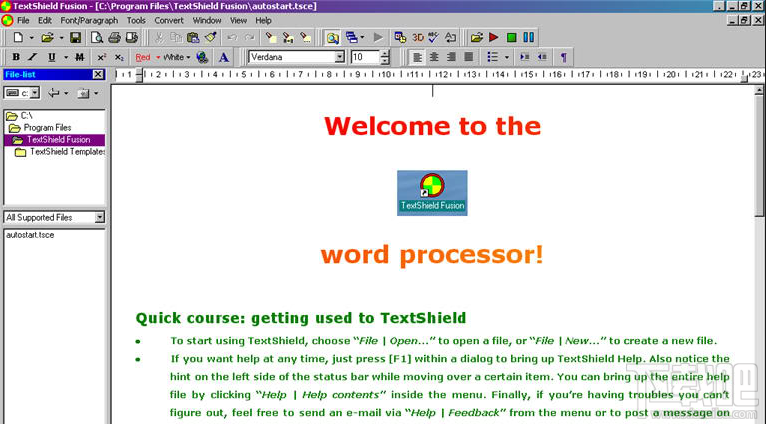Click the open folder icon beside play button
The height and width of the screenshot is (424, 766).
pos(476,38)
